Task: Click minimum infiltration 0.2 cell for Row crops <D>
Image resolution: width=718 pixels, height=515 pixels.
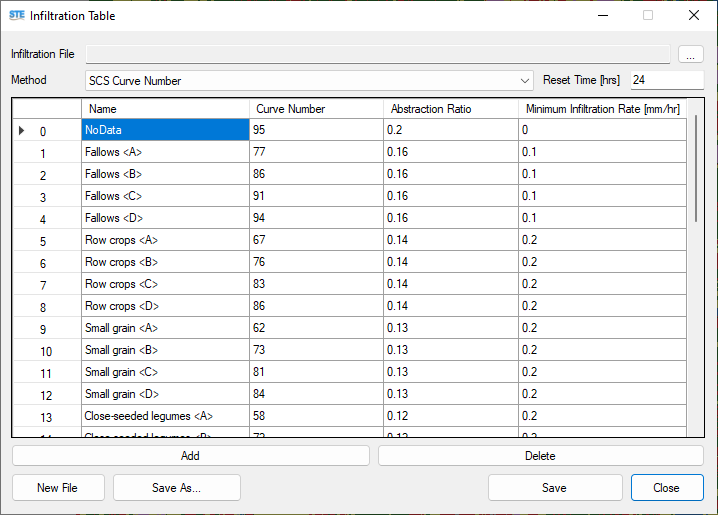Action: (603, 305)
